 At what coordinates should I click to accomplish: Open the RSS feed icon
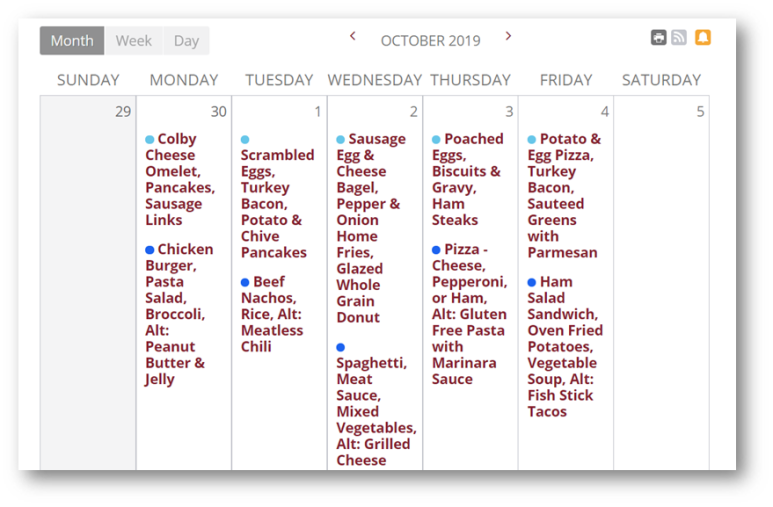679,37
